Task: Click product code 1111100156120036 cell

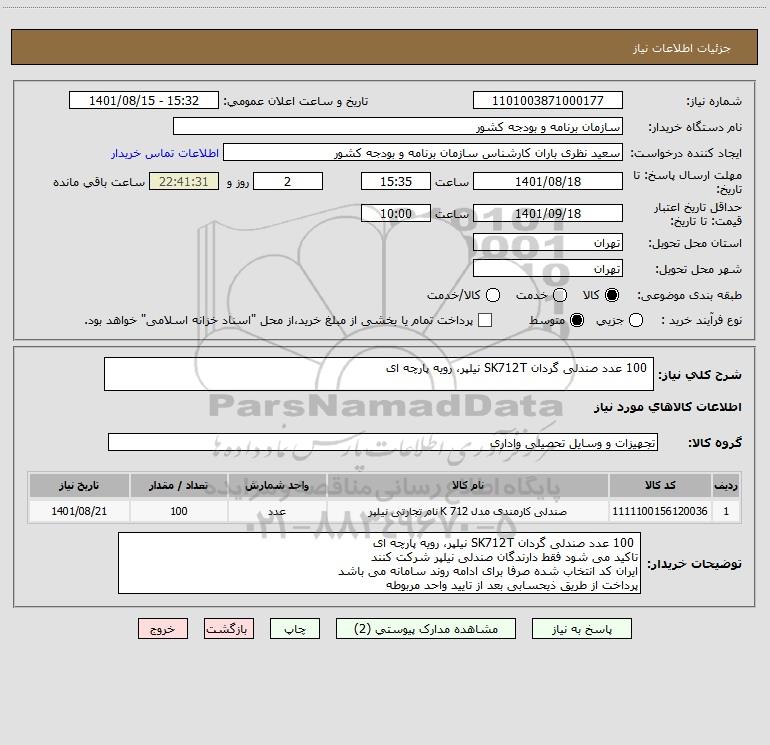Action: pyautogui.click(x=660, y=511)
